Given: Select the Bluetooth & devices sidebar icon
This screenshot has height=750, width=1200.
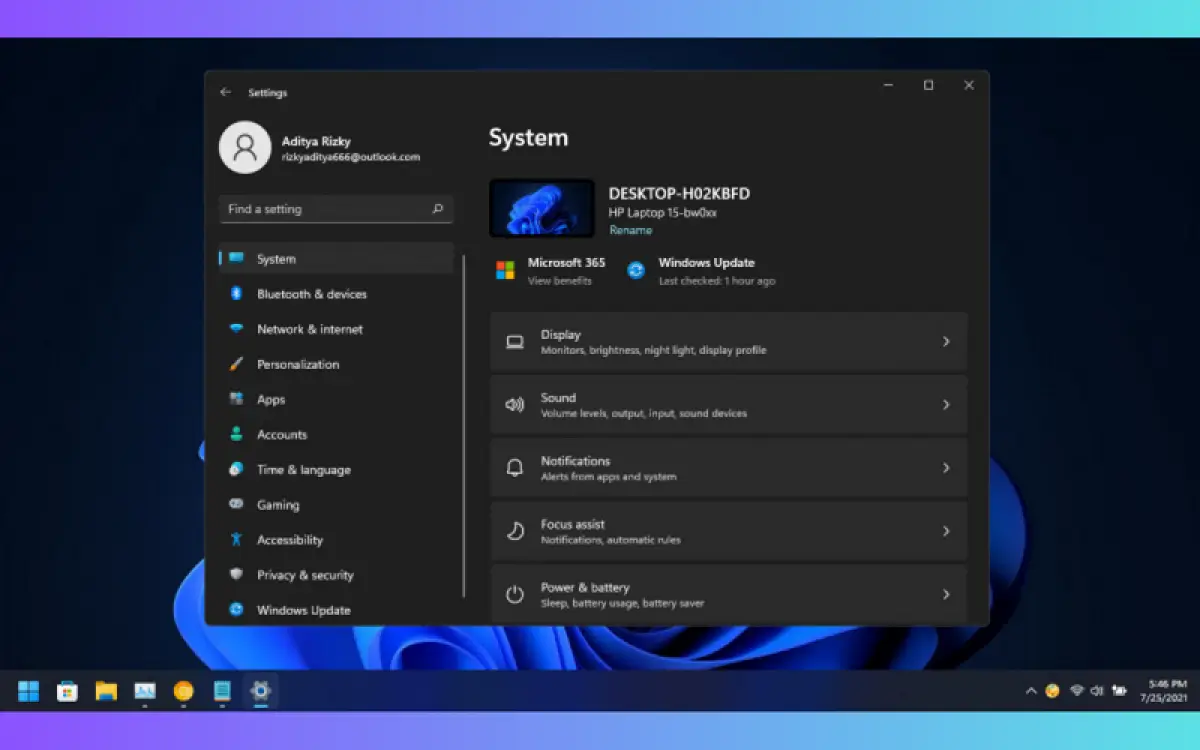Looking at the screenshot, I should (237, 294).
